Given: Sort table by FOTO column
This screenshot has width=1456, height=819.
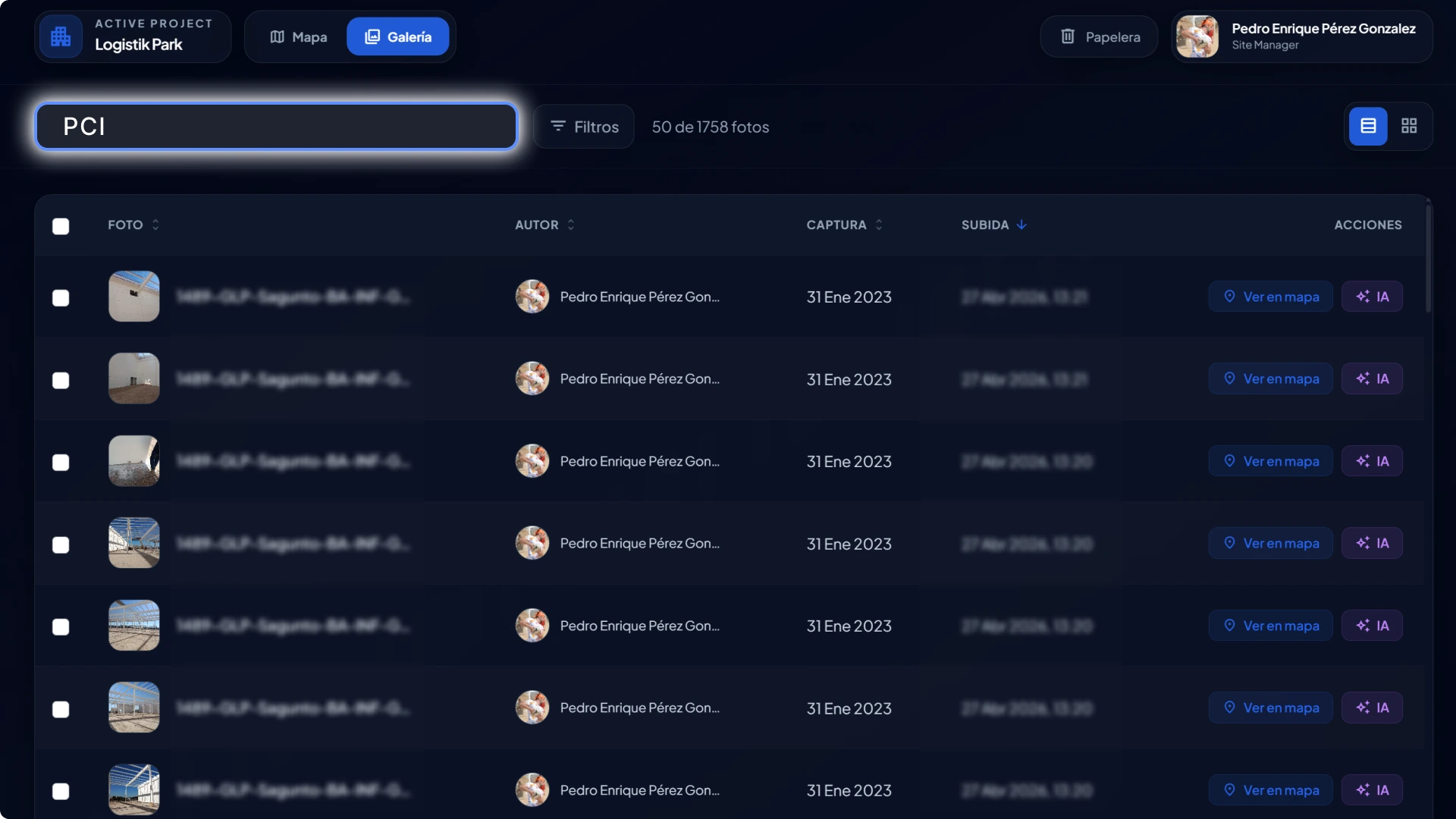Looking at the screenshot, I should pyautogui.click(x=133, y=224).
